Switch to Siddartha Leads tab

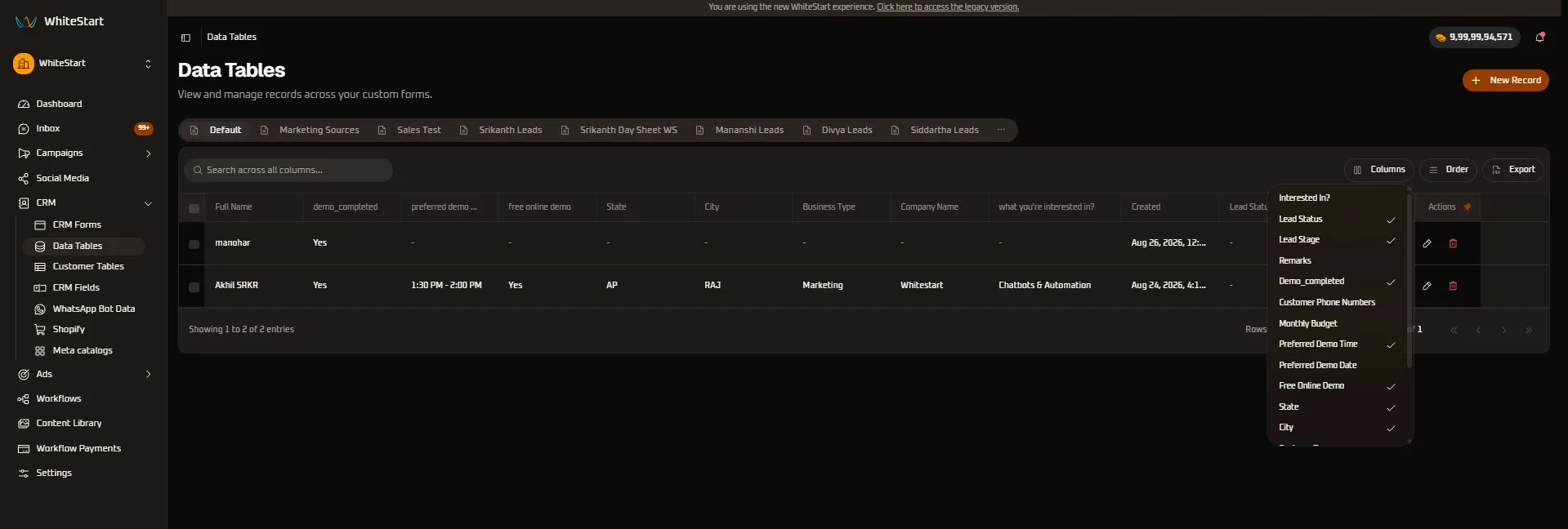coord(936,130)
